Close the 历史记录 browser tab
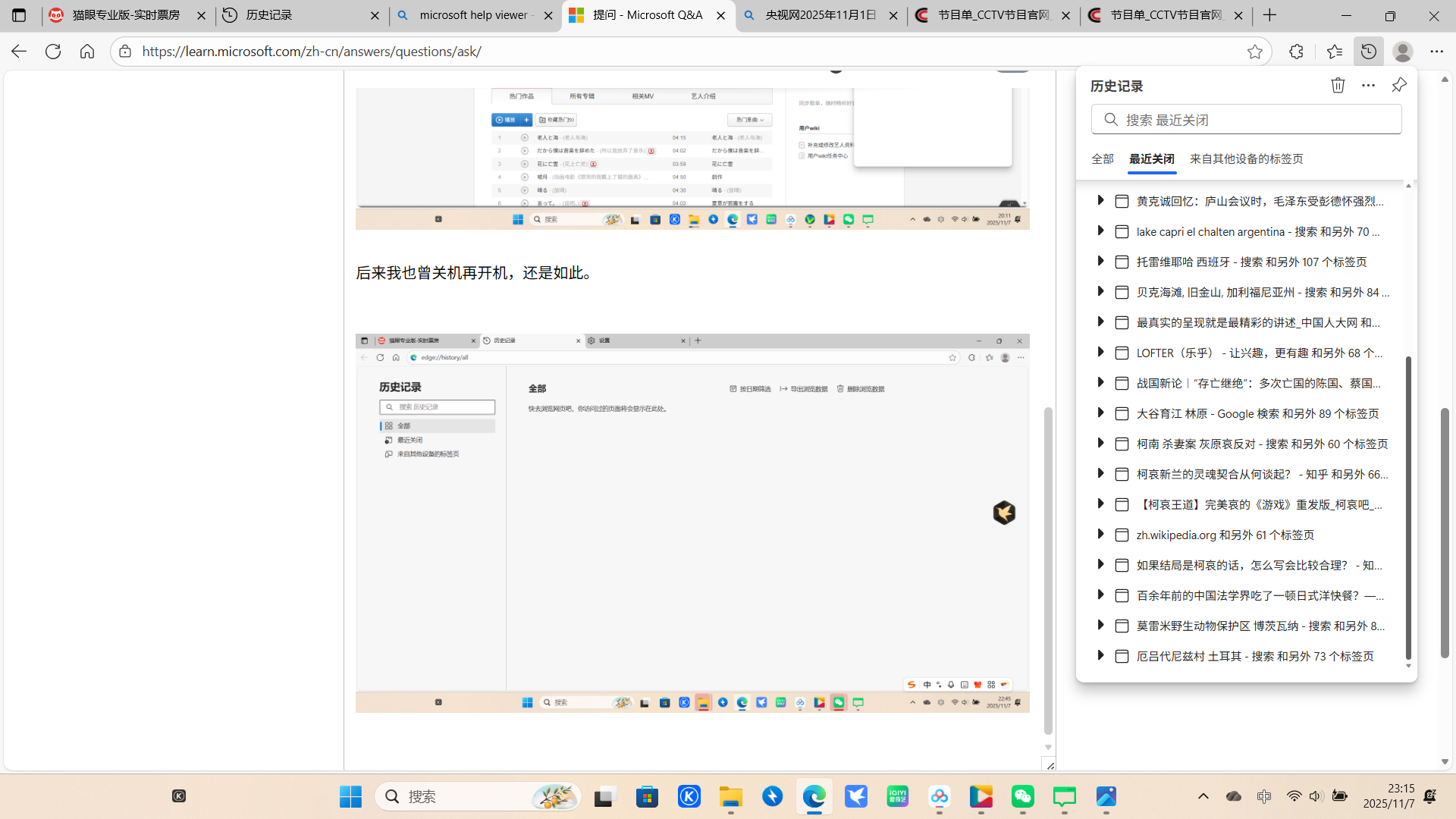The width and height of the screenshot is (1456, 819). [375, 15]
